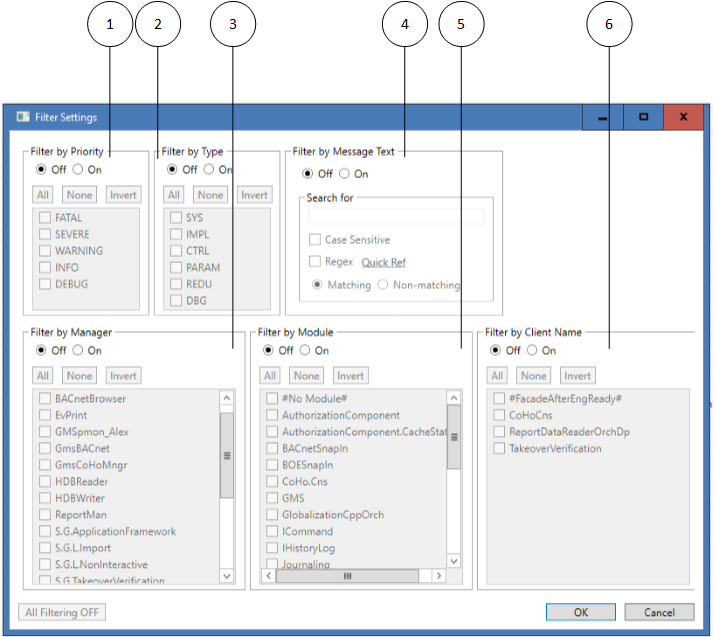Viewport: 714px width, 637px height.
Task: Click the Module list horizontal scrollbar thumb
Action: click(x=348, y=576)
